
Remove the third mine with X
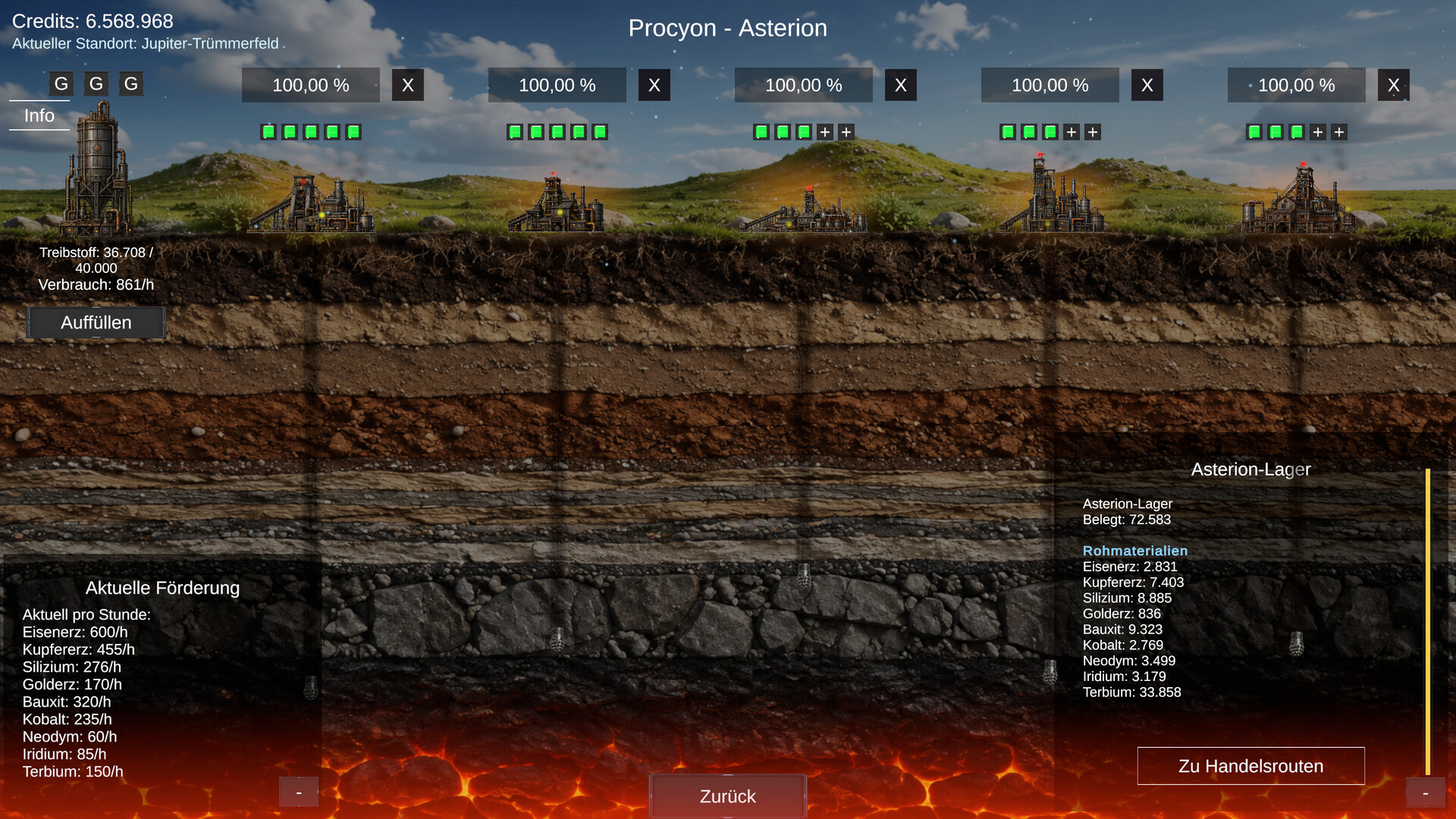tap(901, 85)
